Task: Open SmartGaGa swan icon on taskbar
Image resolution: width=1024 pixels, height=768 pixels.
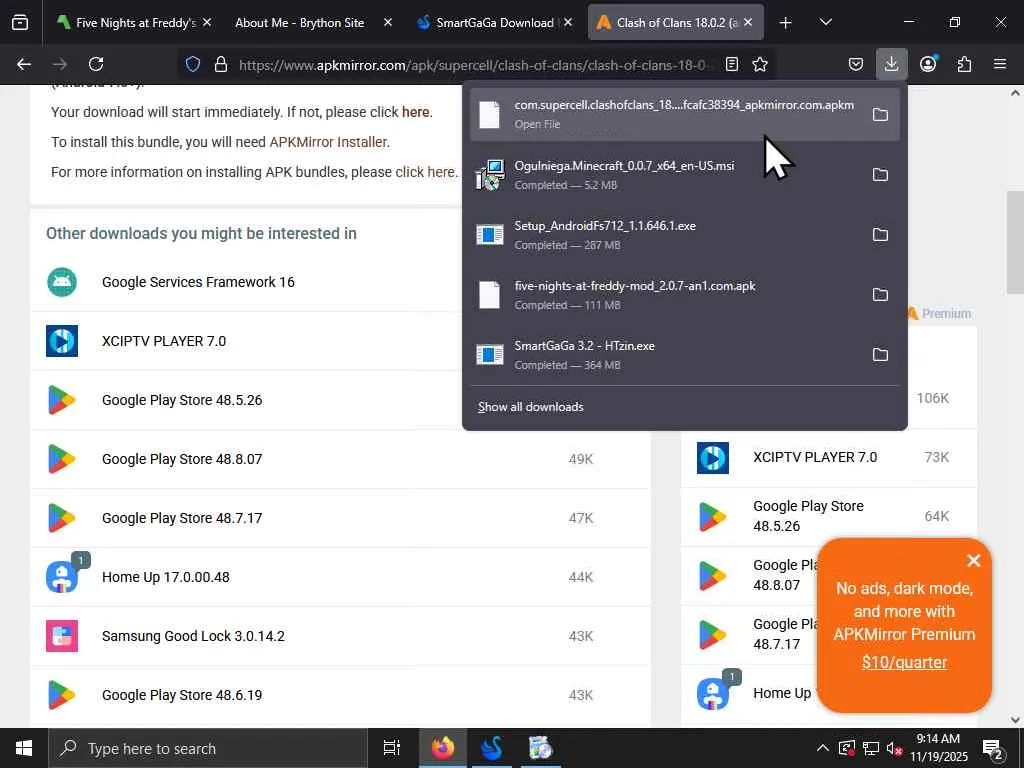Action: tap(492, 748)
